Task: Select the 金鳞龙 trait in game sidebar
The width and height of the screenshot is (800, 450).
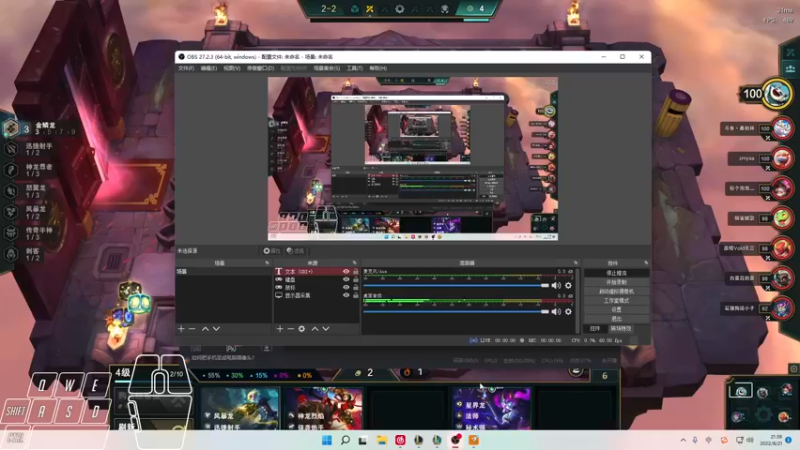Action: click(40, 128)
